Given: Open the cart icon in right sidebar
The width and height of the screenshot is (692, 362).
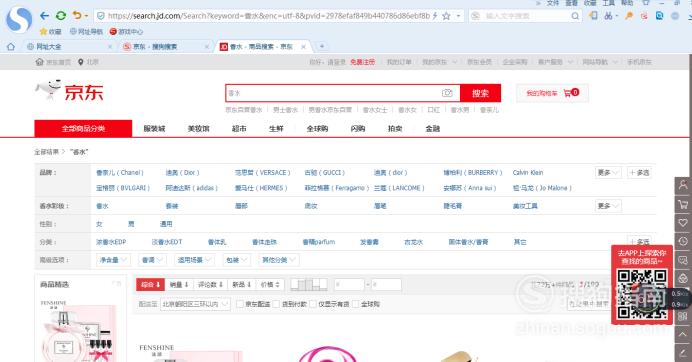Looking at the screenshot, I should (x=683, y=204).
